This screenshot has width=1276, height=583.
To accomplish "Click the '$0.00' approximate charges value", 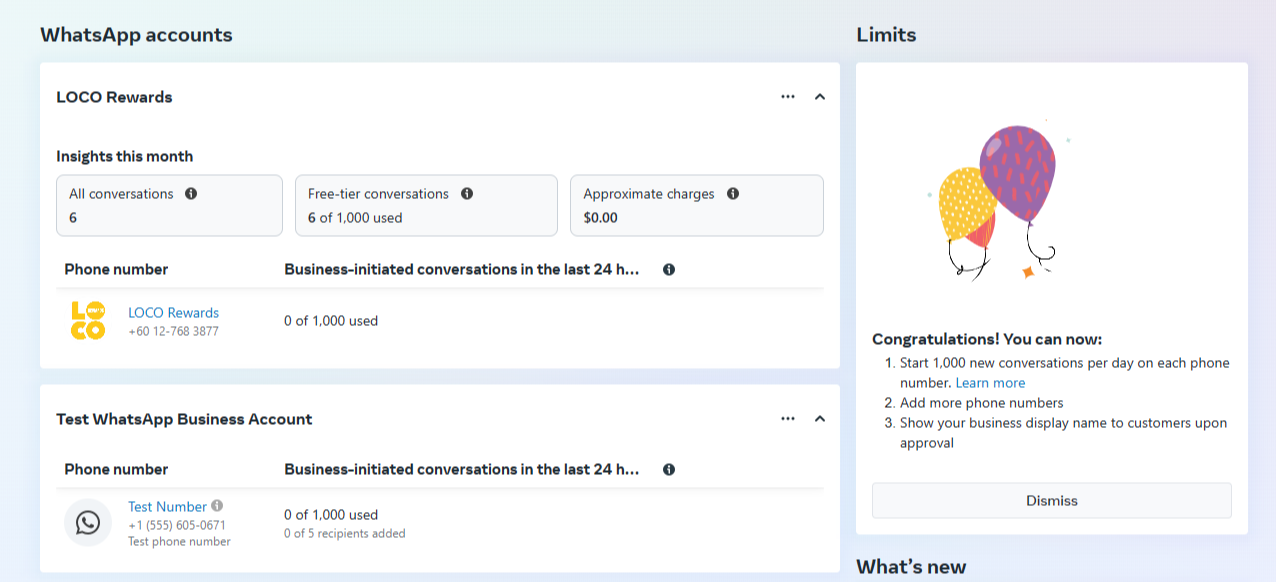I will (x=600, y=218).
